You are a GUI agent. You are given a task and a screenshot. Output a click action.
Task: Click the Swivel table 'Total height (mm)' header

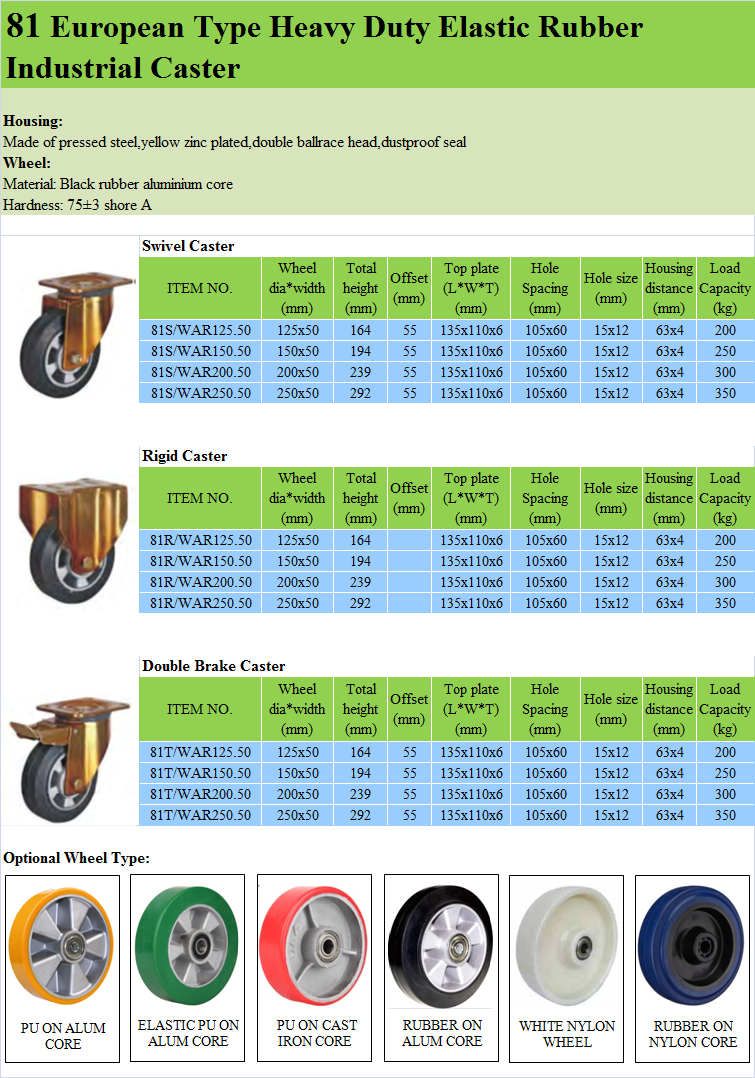point(360,288)
